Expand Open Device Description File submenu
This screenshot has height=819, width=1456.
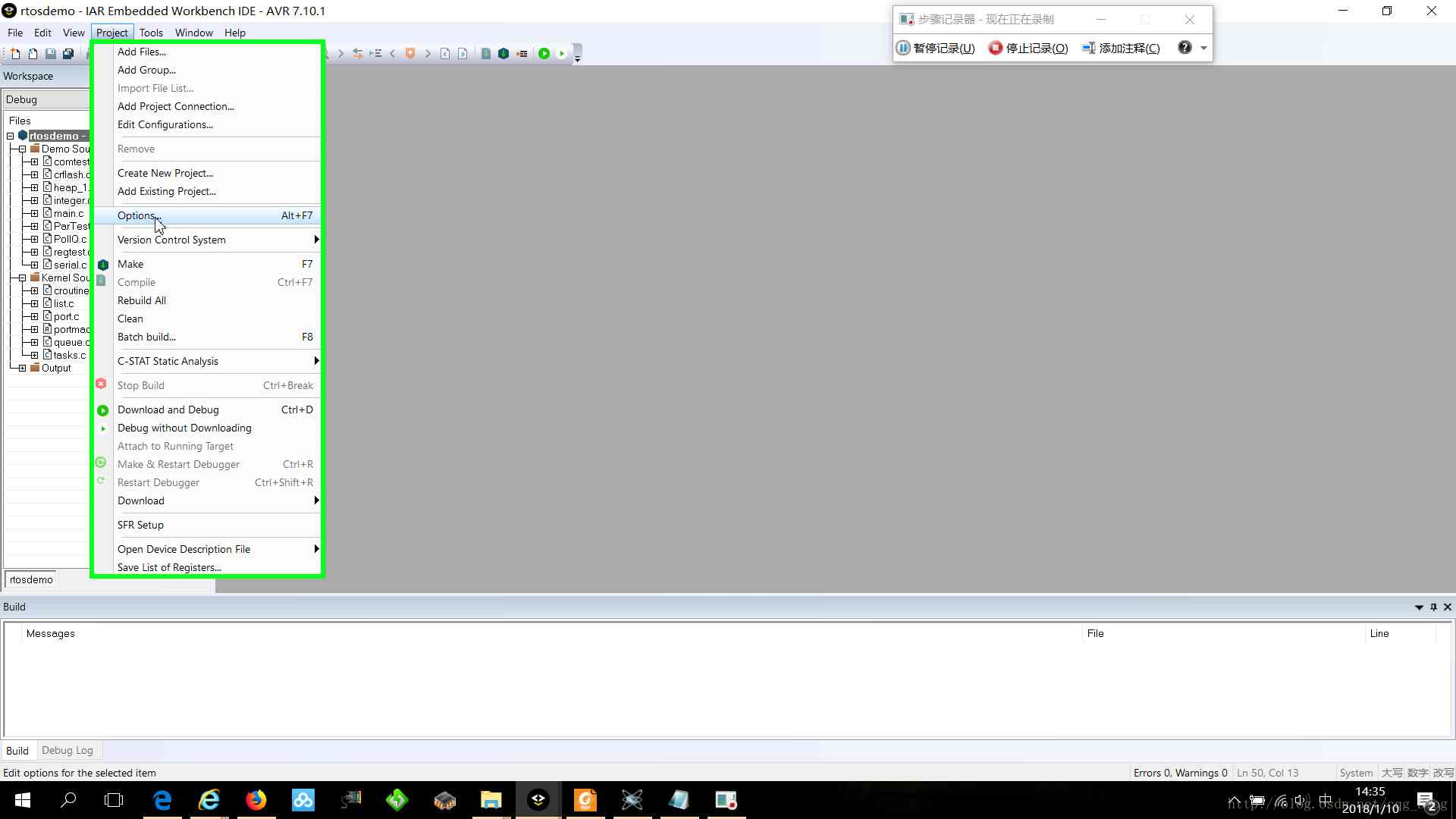tap(207, 549)
